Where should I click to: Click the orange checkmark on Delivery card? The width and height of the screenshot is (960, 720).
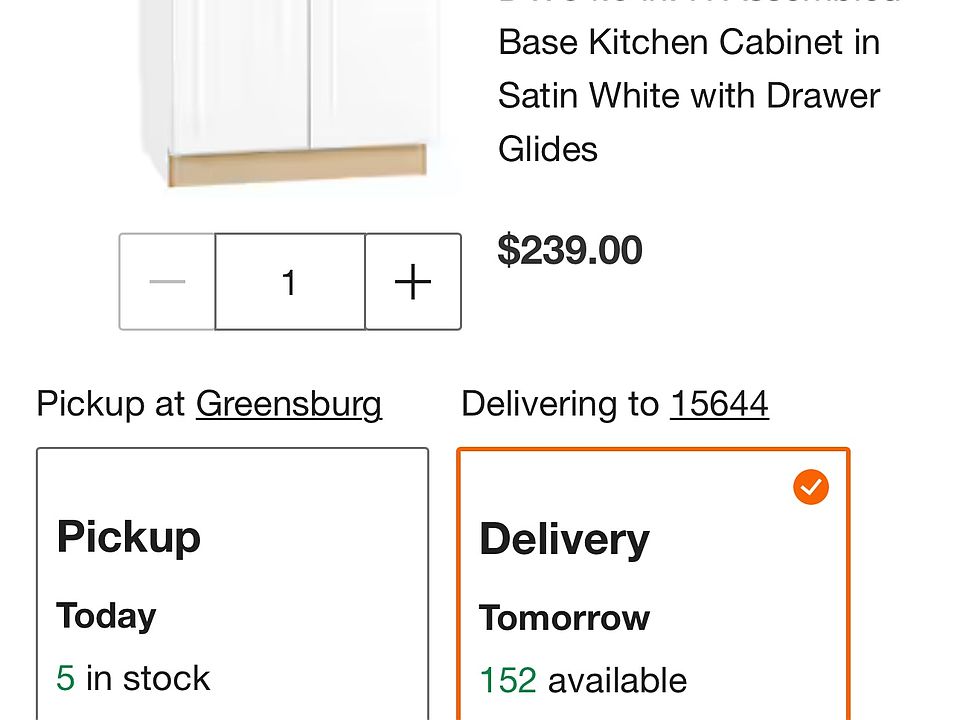click(x=811, y=487)
